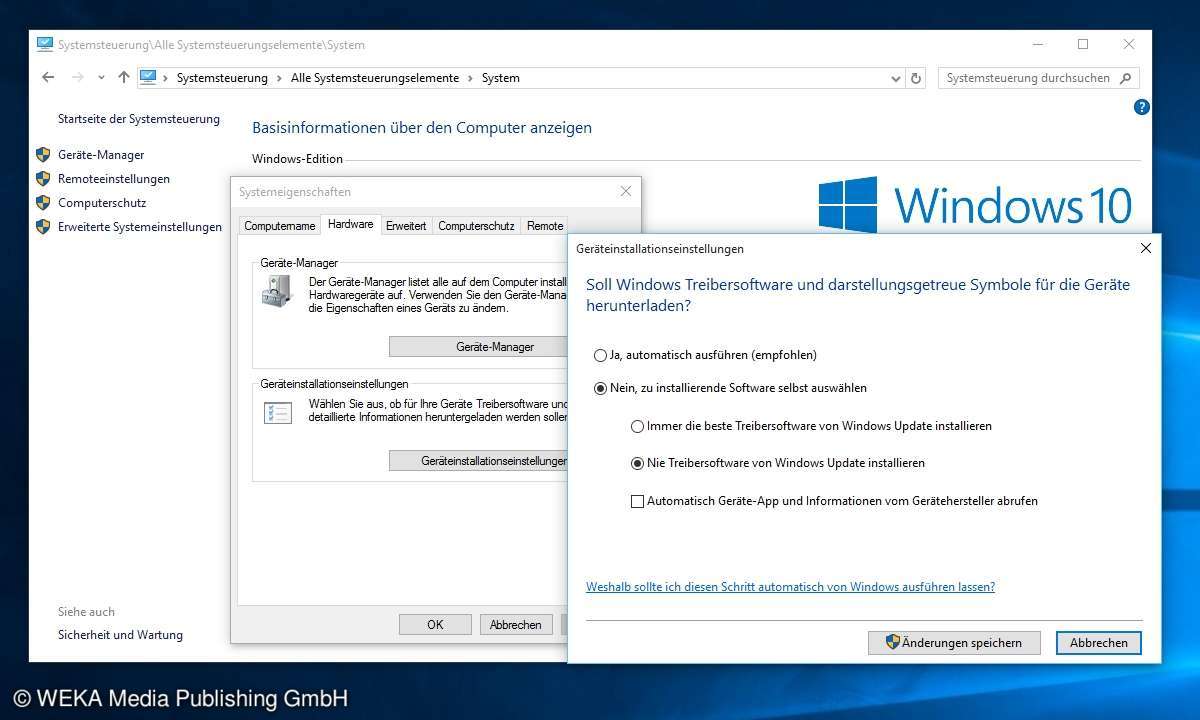The width and height of the screenshot is (1200, 720).
Task: Click Abbrechen in Geräteinstallationseinstellungen dialog
Action: (1099, 643)
